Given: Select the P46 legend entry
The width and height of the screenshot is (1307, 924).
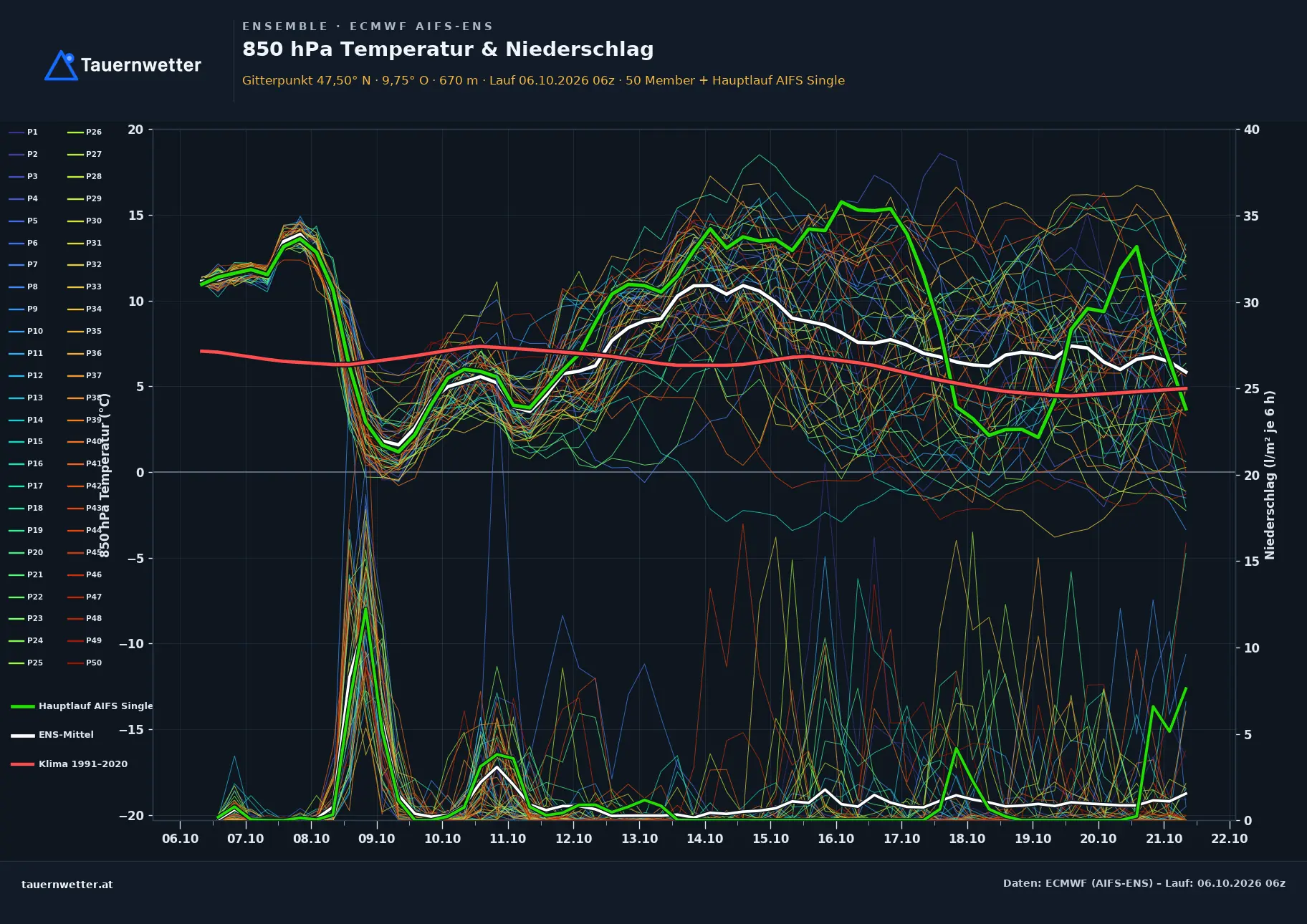Looking at the screenshot, I should 85,574.
